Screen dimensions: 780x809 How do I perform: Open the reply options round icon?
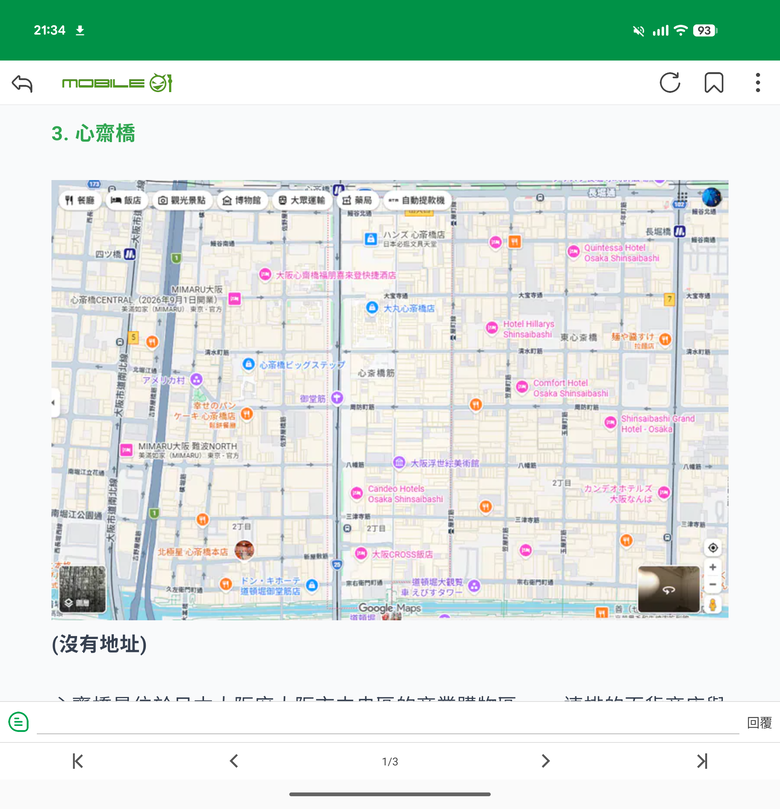click(x=19, y=722)
